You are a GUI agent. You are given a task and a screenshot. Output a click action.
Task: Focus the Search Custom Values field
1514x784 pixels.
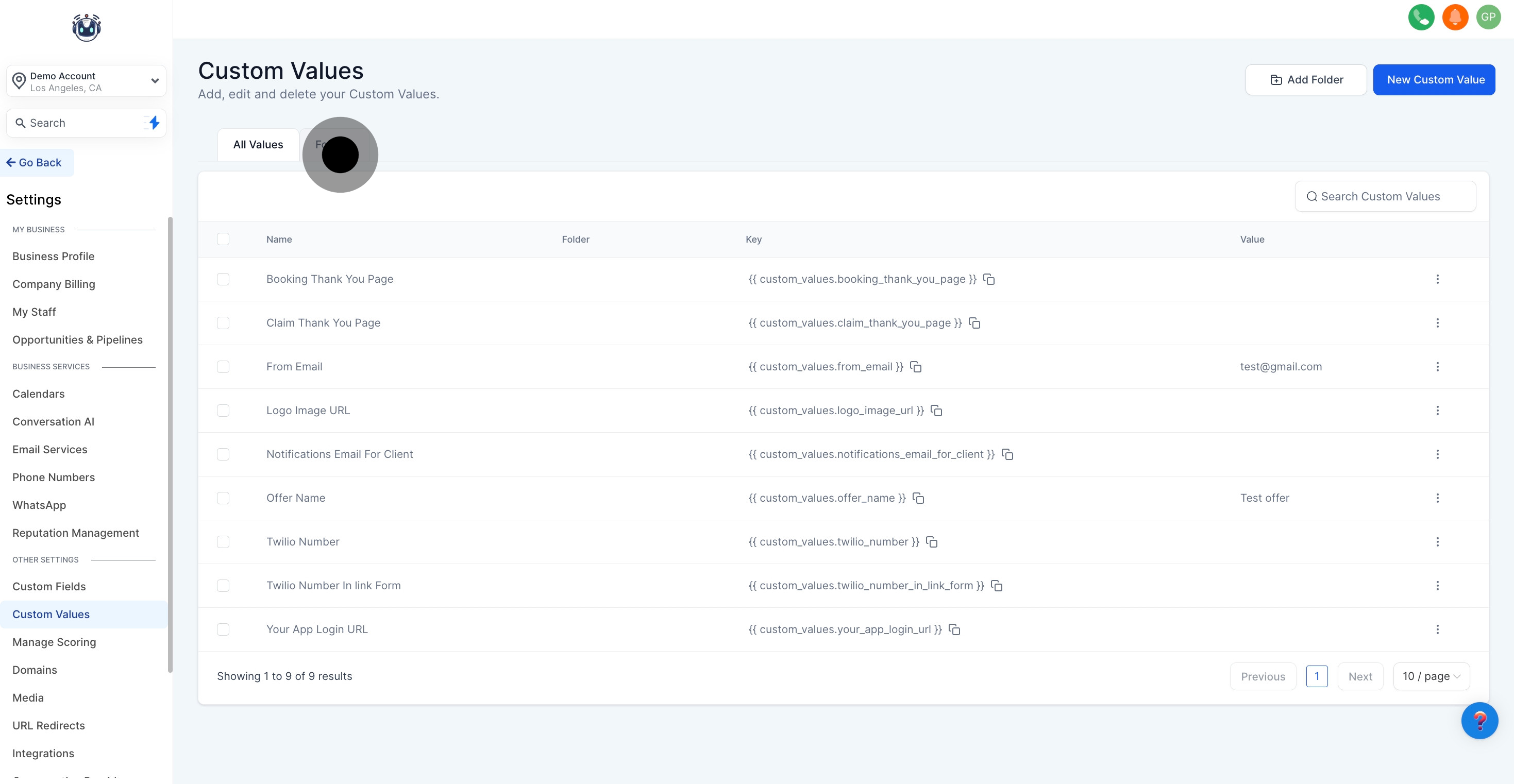coord(1385,197)
